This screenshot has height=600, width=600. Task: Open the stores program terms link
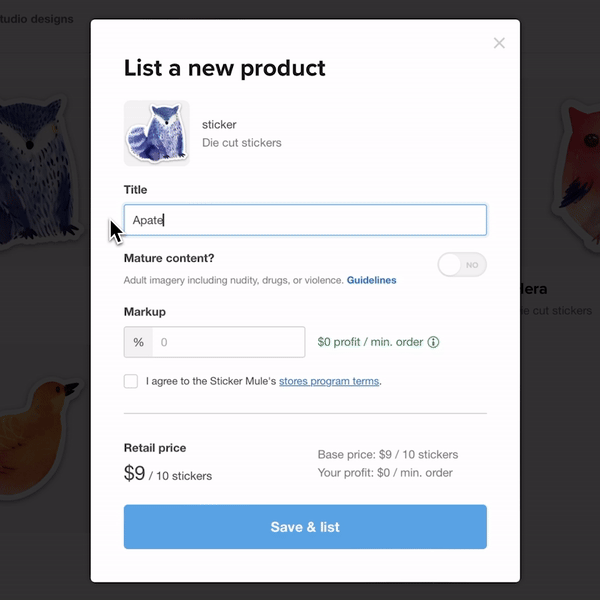[328, 381]
